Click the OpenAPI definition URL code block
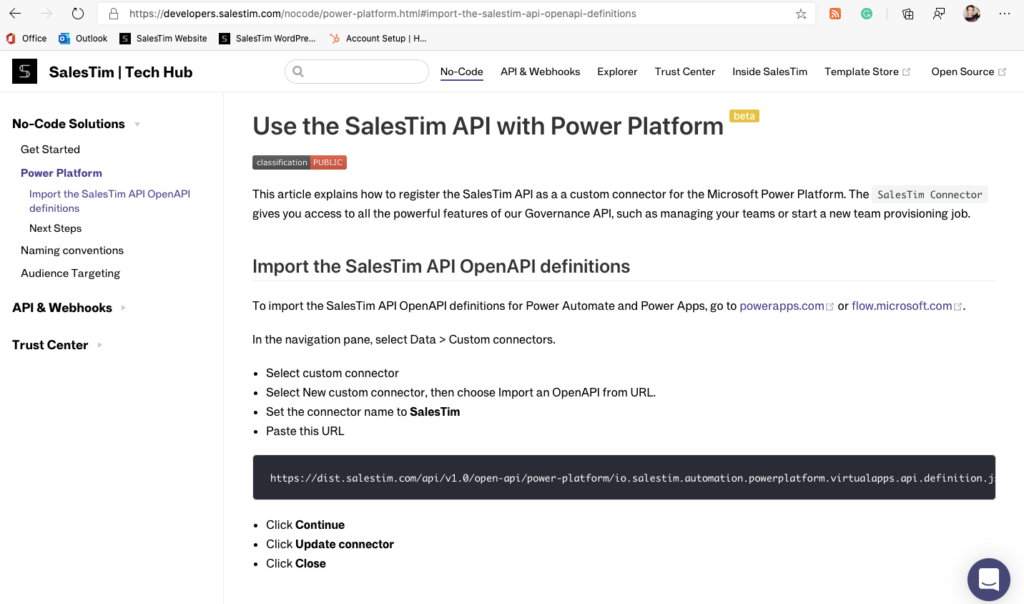This screenshot has width=1024, height=604. point(624,477)
